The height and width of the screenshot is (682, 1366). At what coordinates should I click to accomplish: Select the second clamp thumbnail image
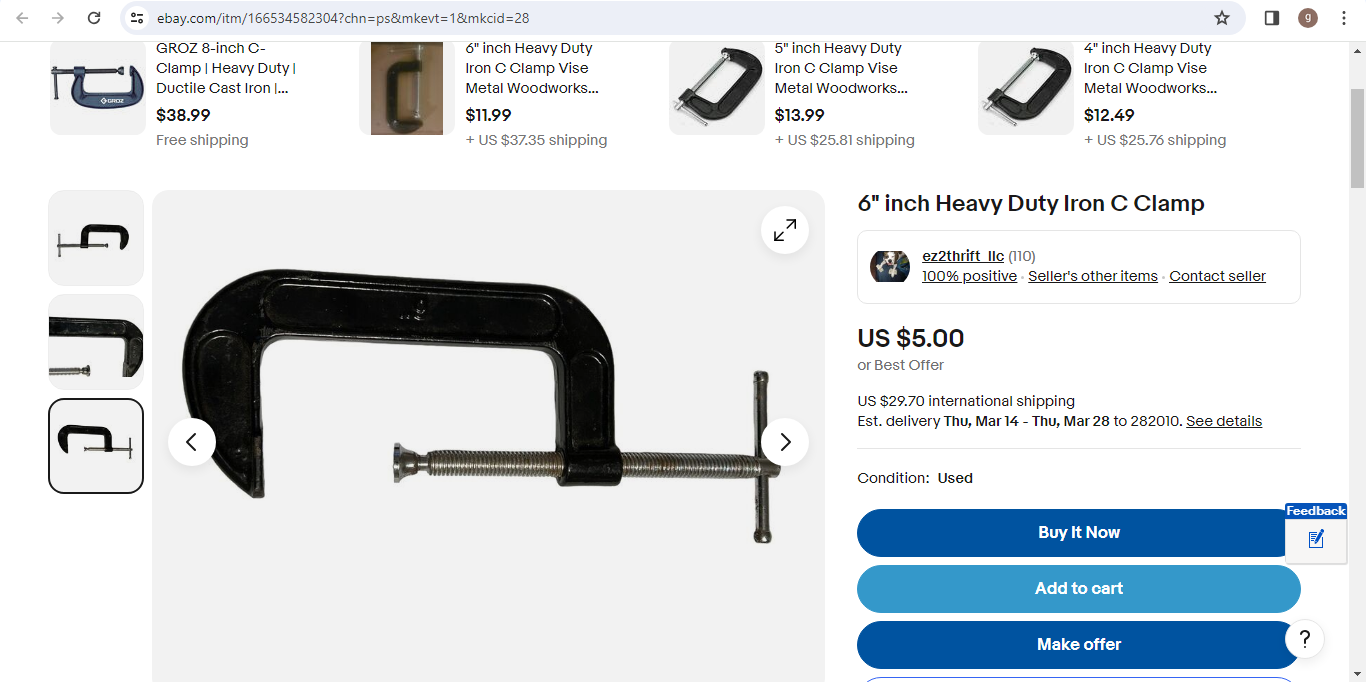tap(96, 342)
